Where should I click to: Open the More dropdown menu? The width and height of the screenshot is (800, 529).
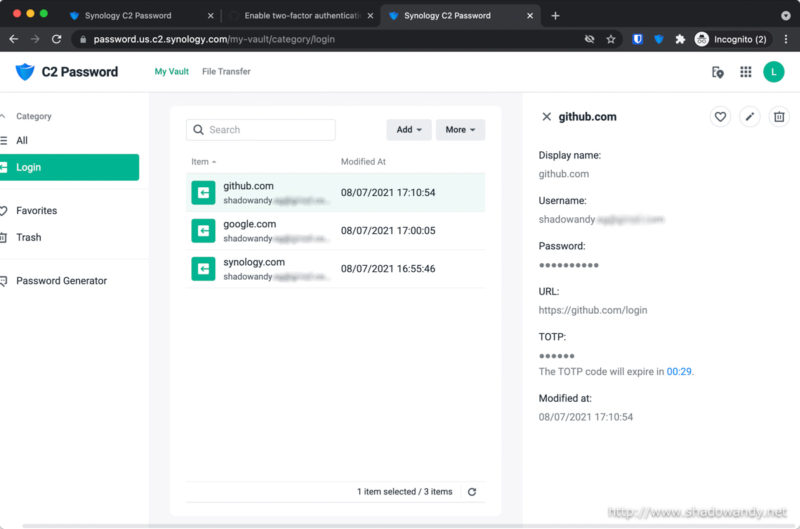460,130
